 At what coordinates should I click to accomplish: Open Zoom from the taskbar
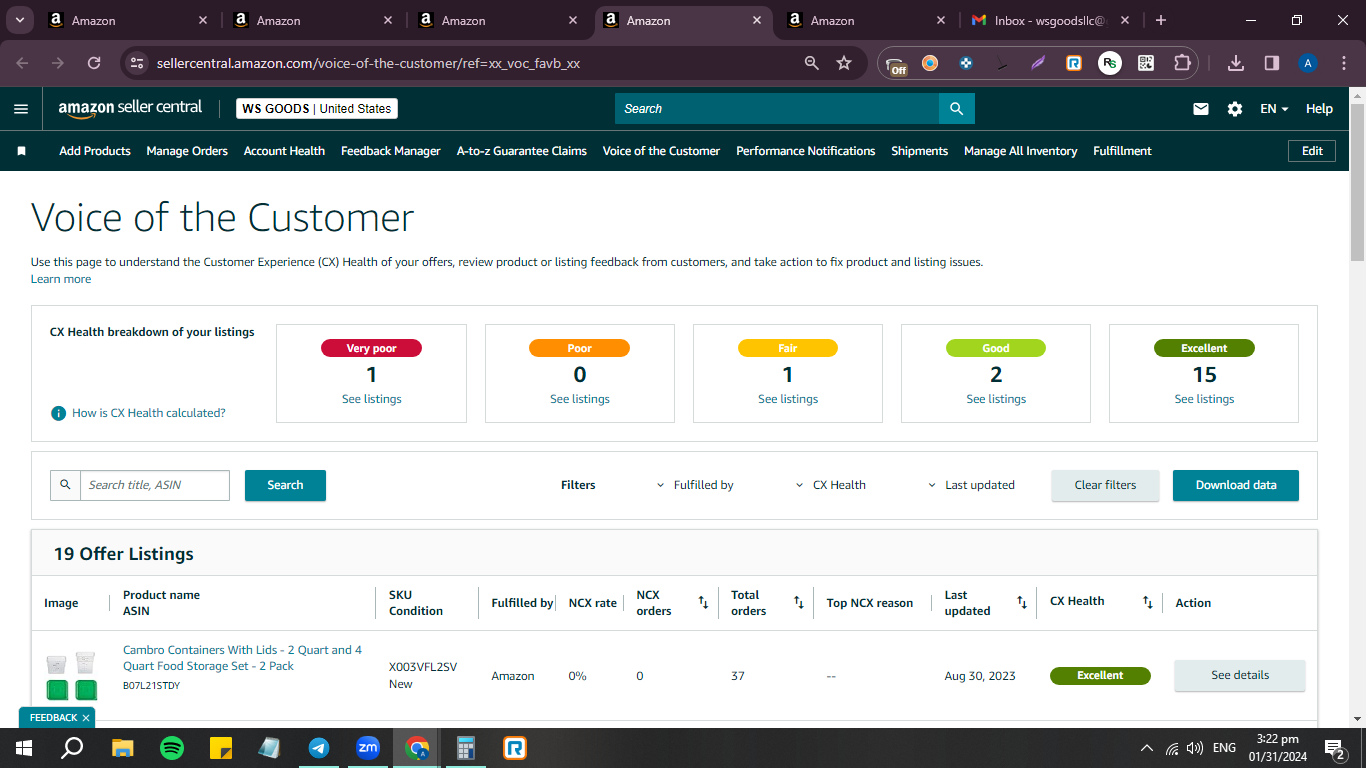[368, 747]
